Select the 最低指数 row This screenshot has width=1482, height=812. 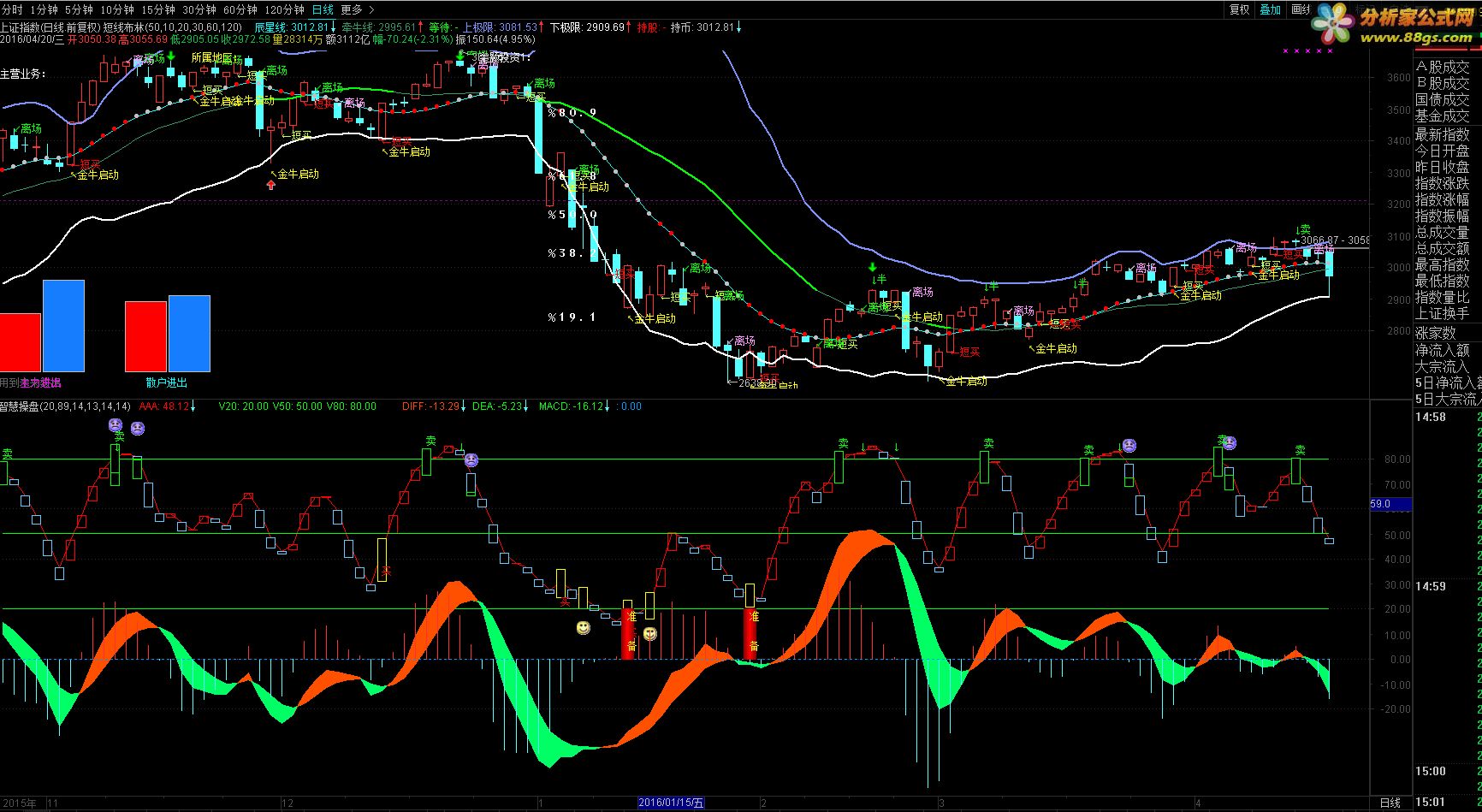[x=1443, y=281]
